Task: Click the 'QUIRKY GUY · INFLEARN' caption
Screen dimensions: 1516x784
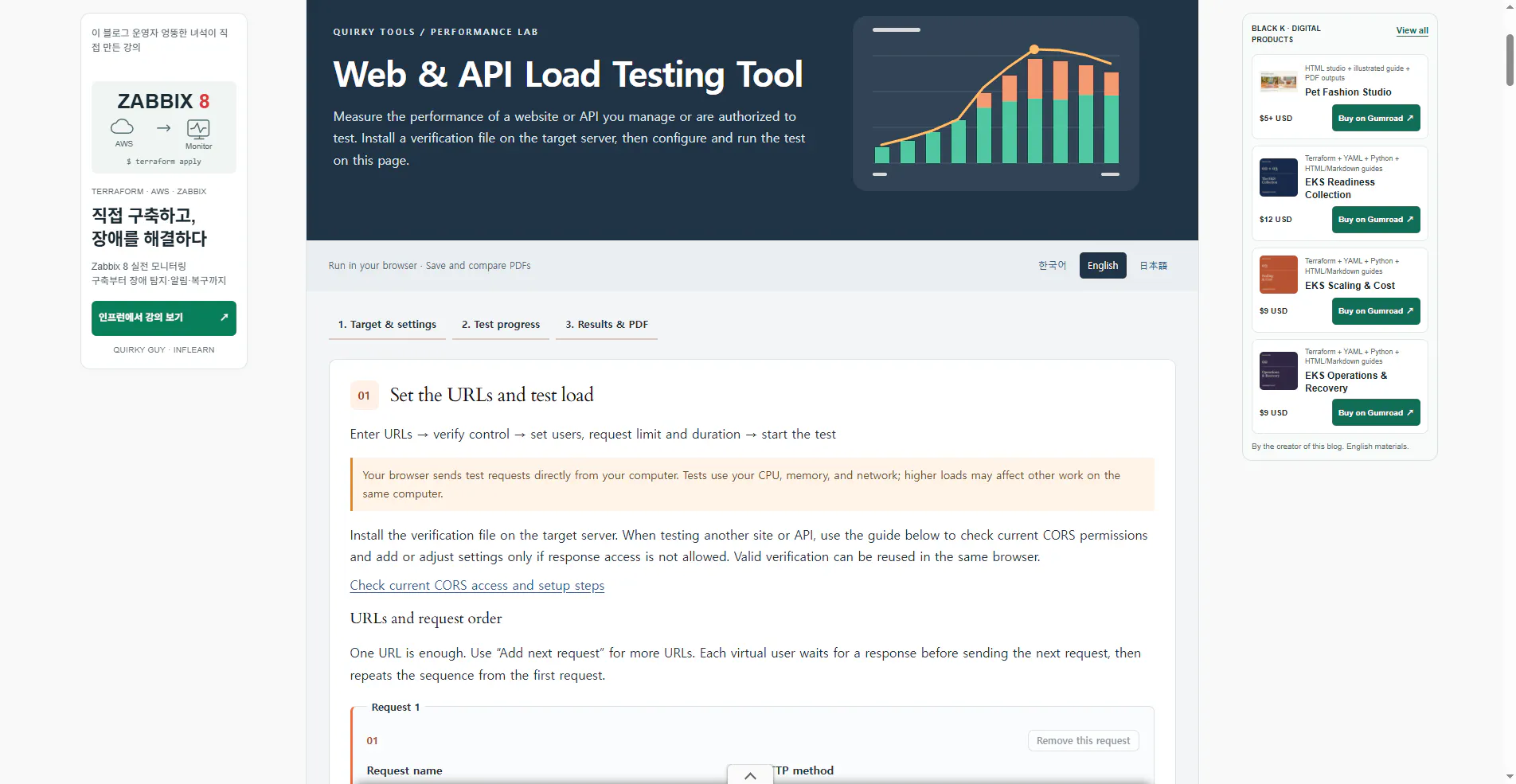Action: pos(164,350)
